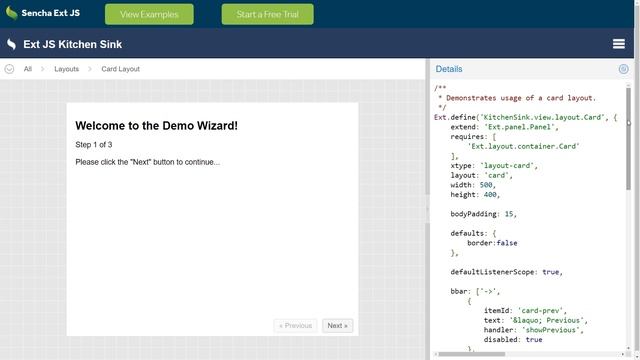Image resolution: width=640 pixels, height=360 pixels.
Task: Open the hamburger menu
Action: [x=619, y=44]
